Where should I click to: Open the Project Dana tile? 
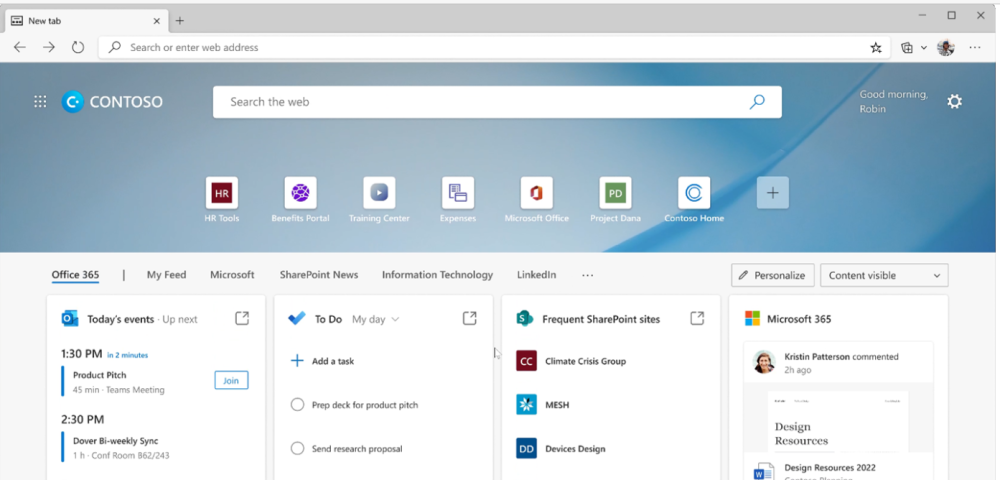(615, 193)
